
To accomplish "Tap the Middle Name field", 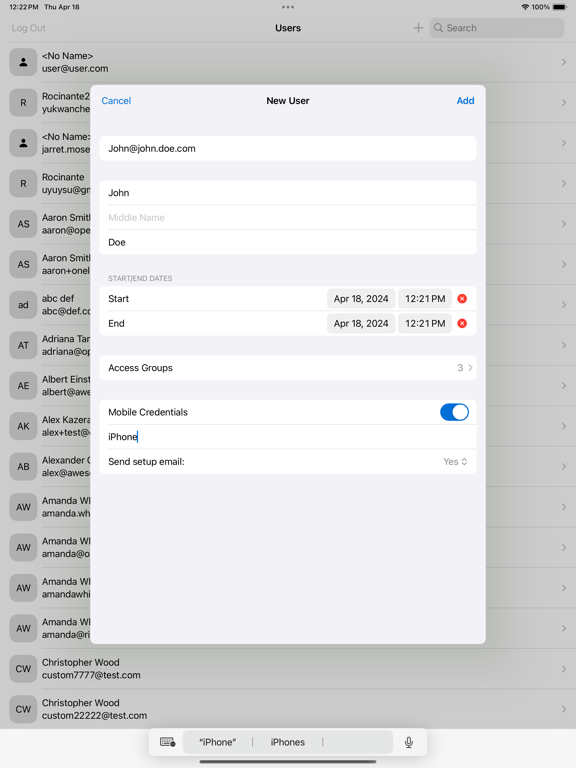I will coord(288,217).
